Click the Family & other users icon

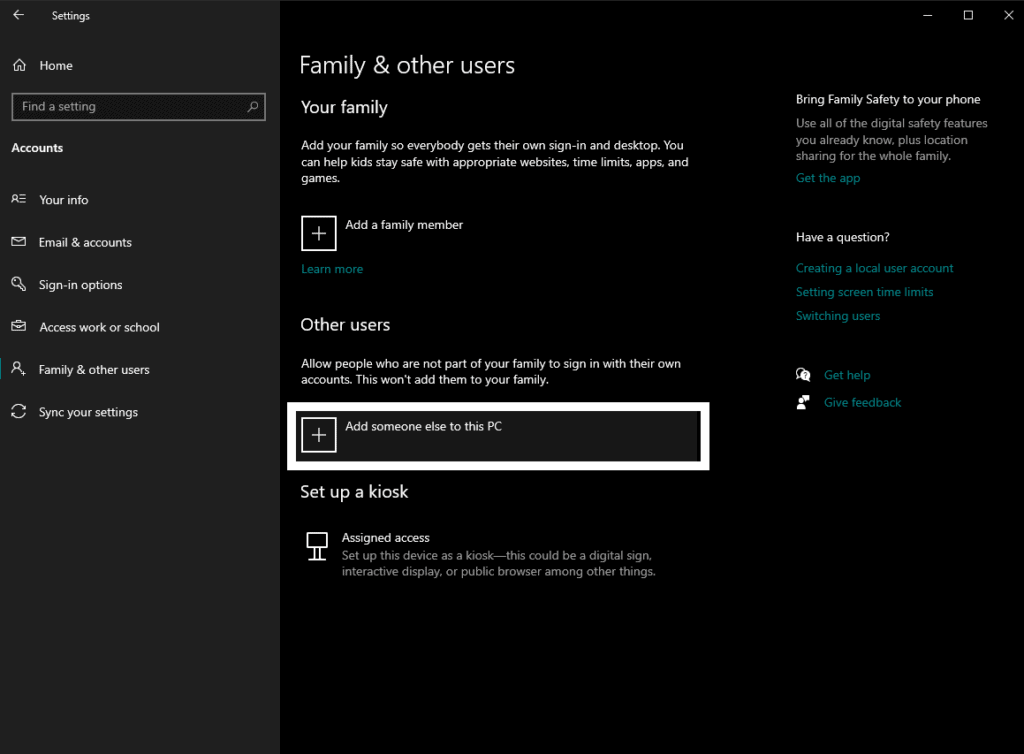(20, 369)
